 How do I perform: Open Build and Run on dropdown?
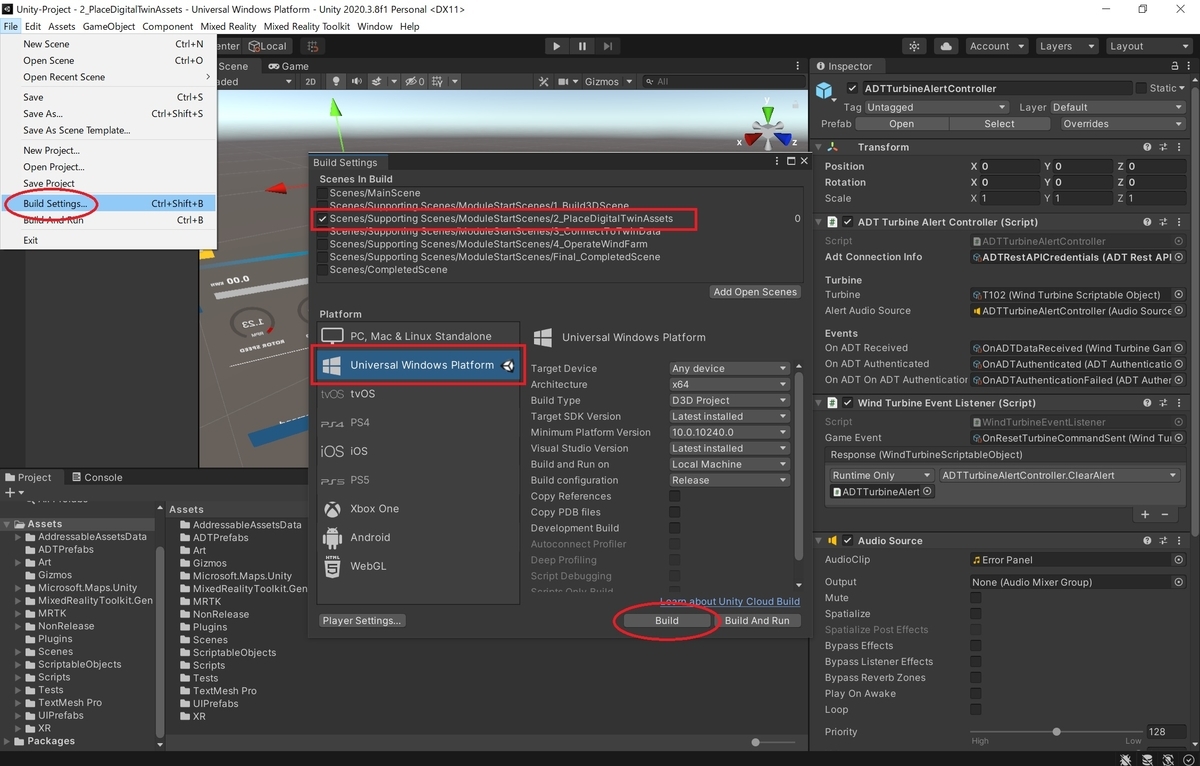[729, 464]
